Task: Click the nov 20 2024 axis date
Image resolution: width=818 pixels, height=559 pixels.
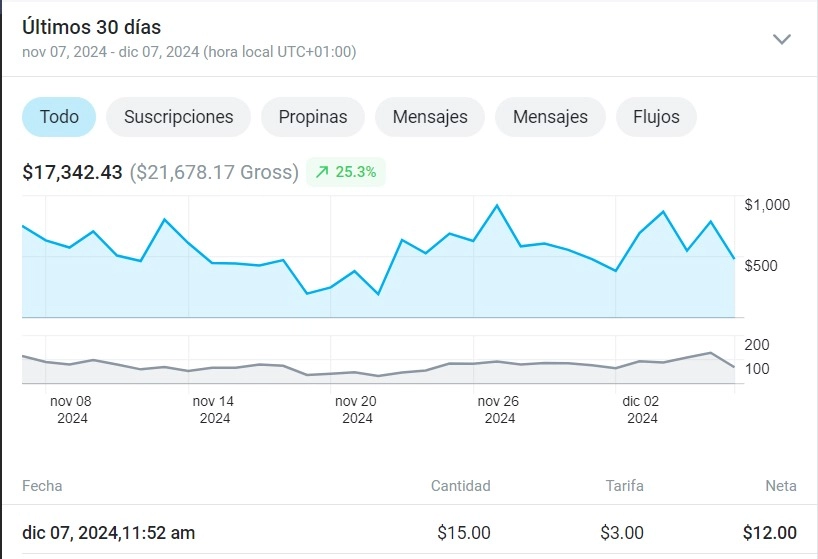Action: tap(356, 410)
